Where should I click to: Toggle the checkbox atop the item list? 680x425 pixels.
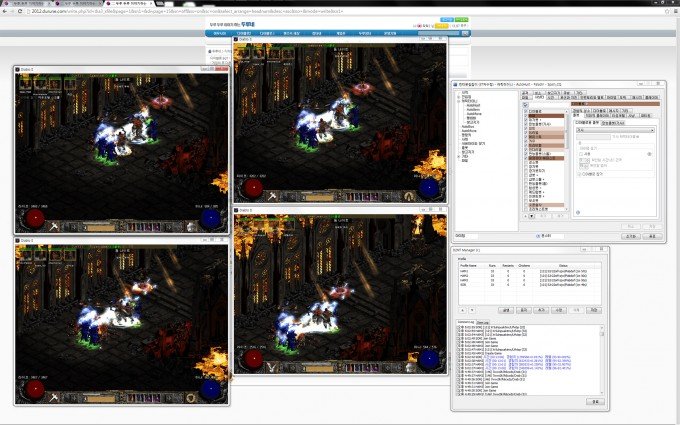click(x=525, y=102)
